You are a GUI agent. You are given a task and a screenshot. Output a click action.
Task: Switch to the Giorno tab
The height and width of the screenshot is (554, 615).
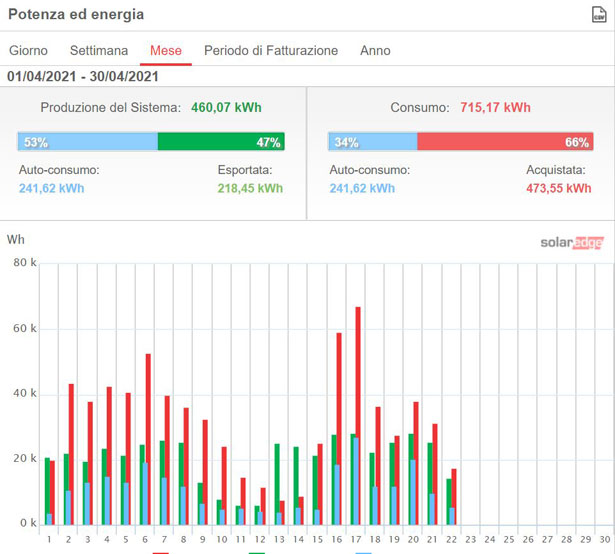pos(28,50)
